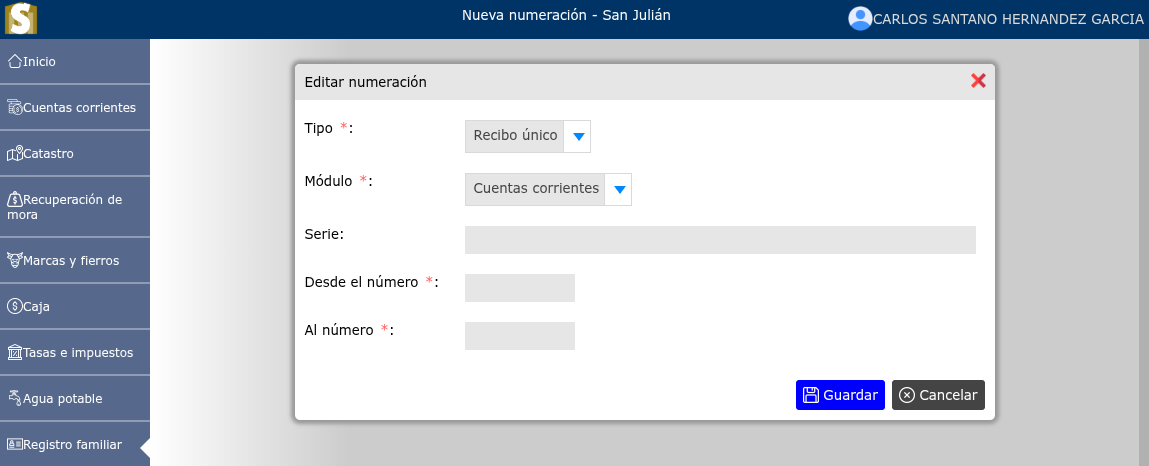Open Recuperación de mora menu item
The image size is (1149, 466).
pyautogui.click(x=75, y=207)
